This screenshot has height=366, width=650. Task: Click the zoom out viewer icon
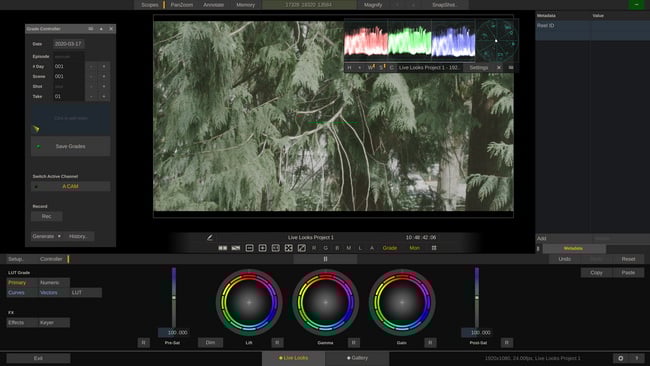[x=250, y=248]
